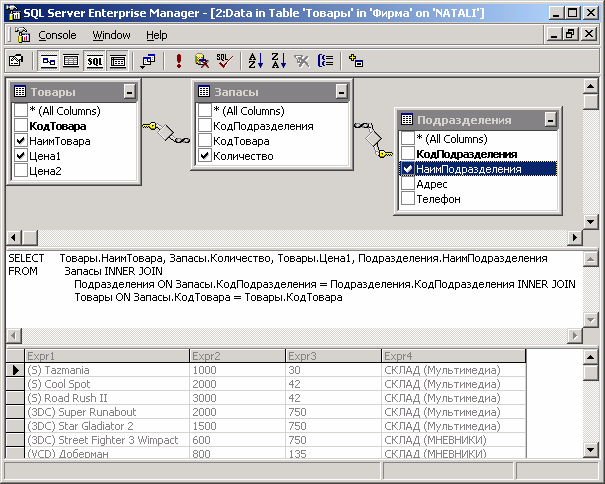Image resolution: width=605 pixels, height=484 pixels.
Task: Click the diagram pane vertical scrollbar thumb
Action: (590, 102)
